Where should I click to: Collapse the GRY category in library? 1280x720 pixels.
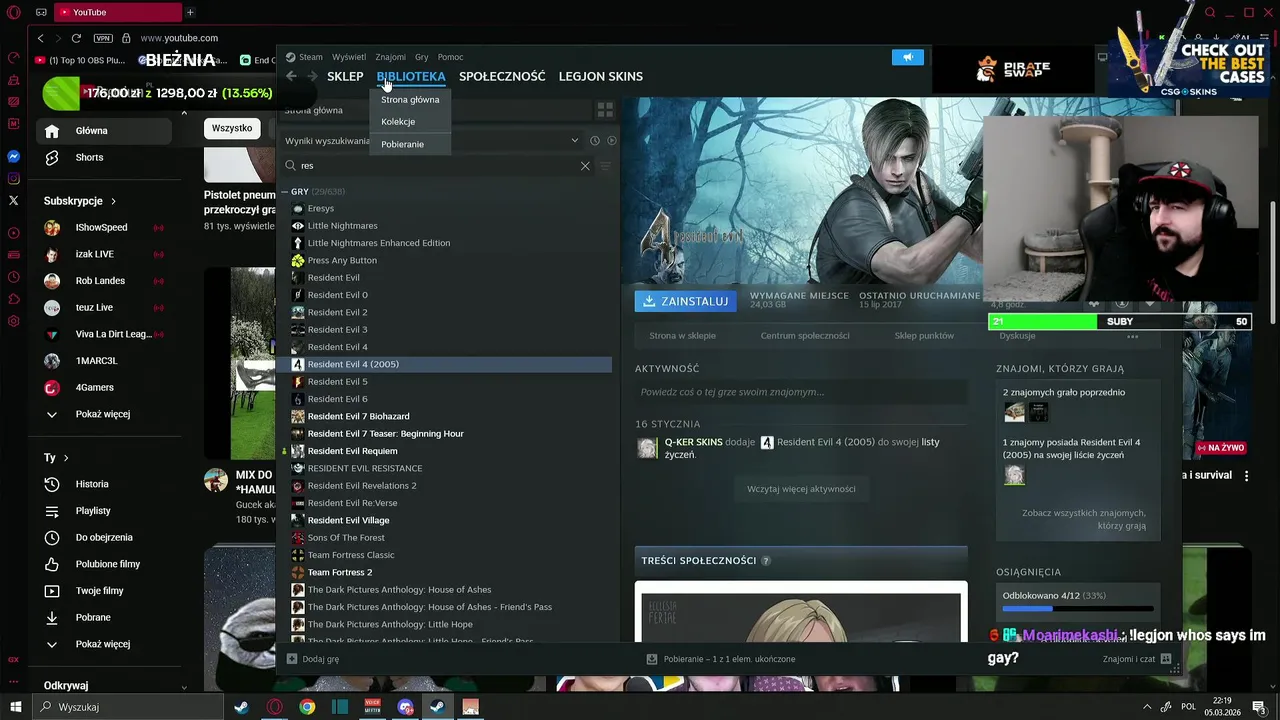point(285,191)
